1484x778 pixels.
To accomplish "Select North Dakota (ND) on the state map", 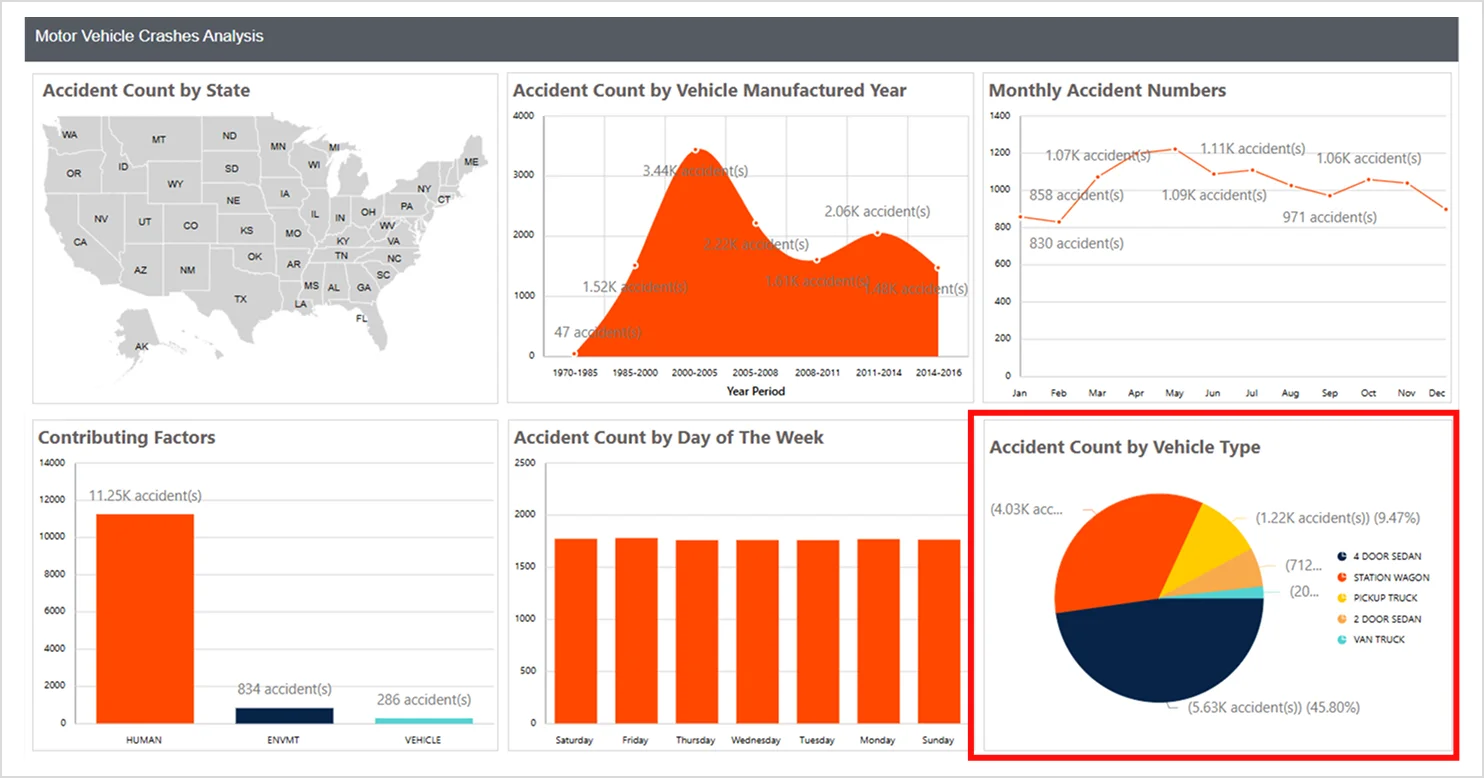I will [230, 136].
